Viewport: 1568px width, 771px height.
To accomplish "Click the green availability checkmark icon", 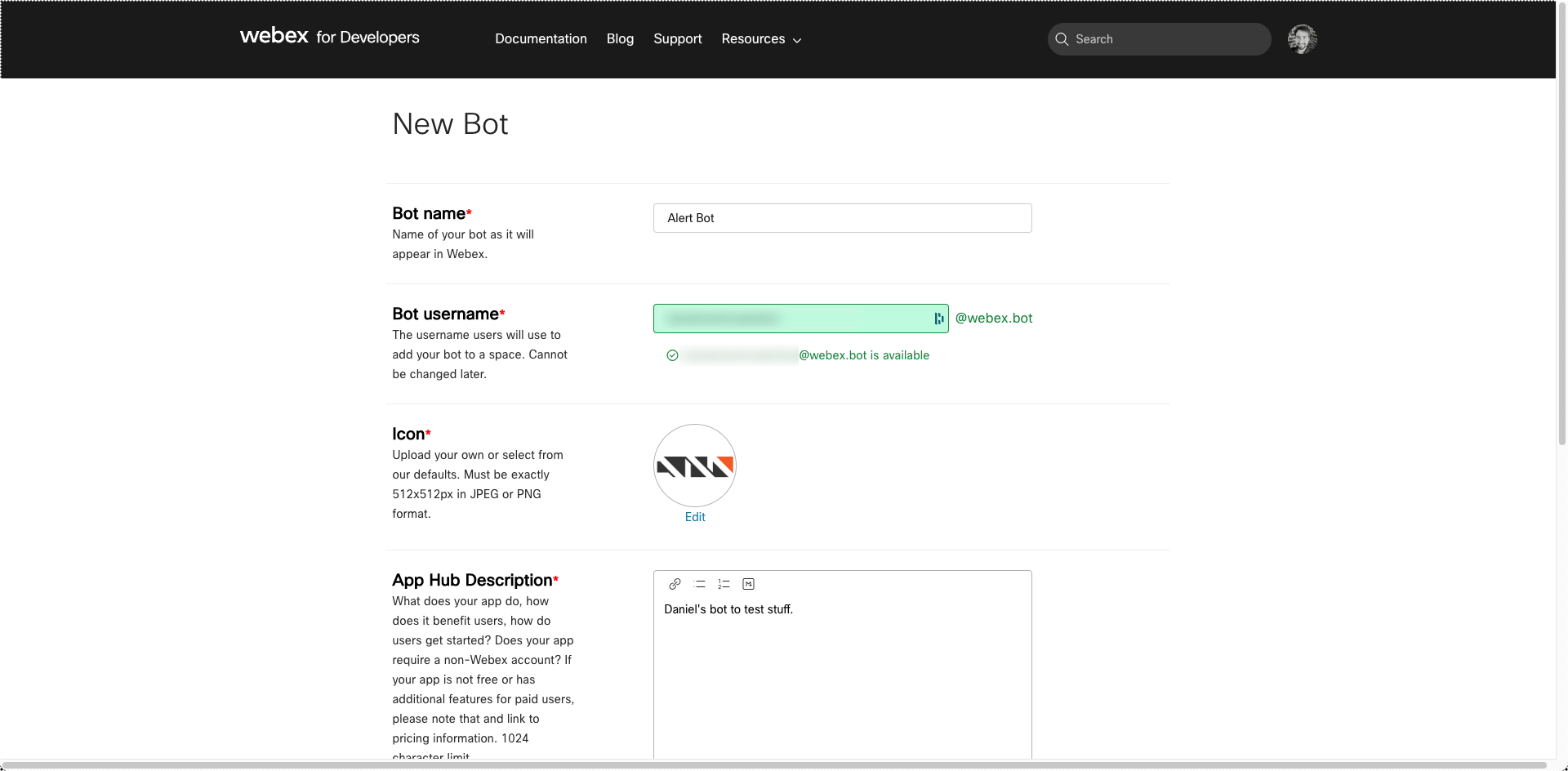I will (672, 355).
